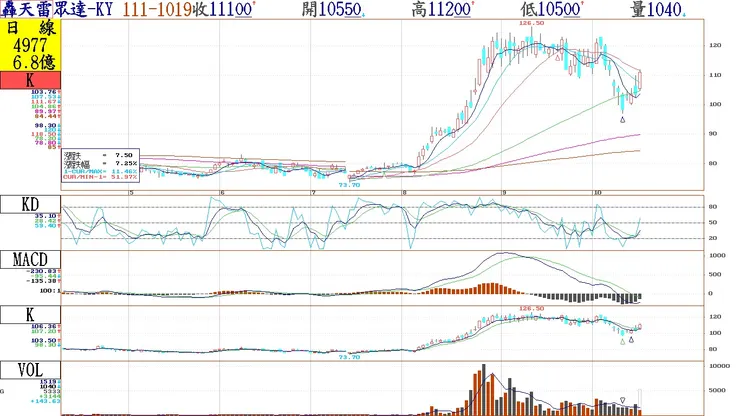The image size is (740, 416).
Task: Click the white K label below MACD
Action: pos(30,314)
